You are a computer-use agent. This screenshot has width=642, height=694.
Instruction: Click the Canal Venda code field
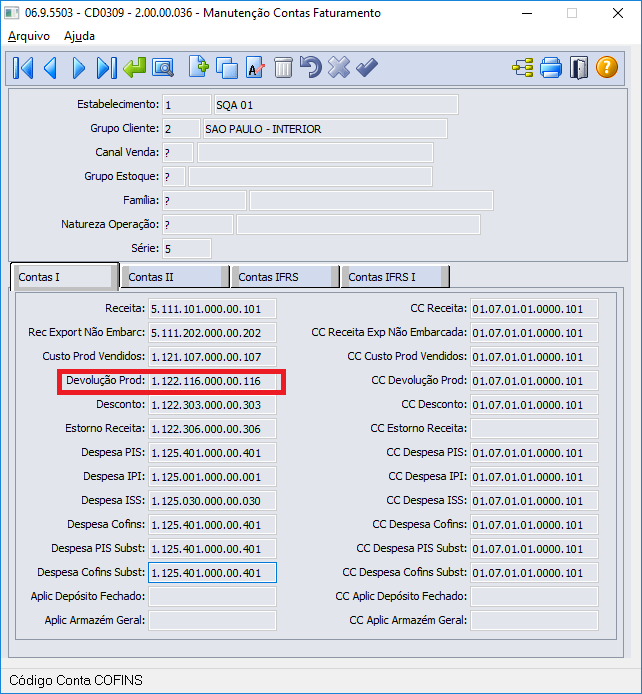click(x=178, y=153)
